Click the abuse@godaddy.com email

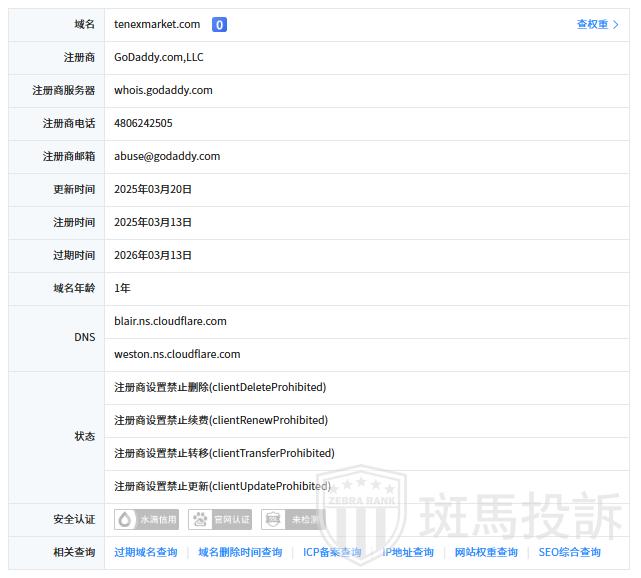point(167,156)
